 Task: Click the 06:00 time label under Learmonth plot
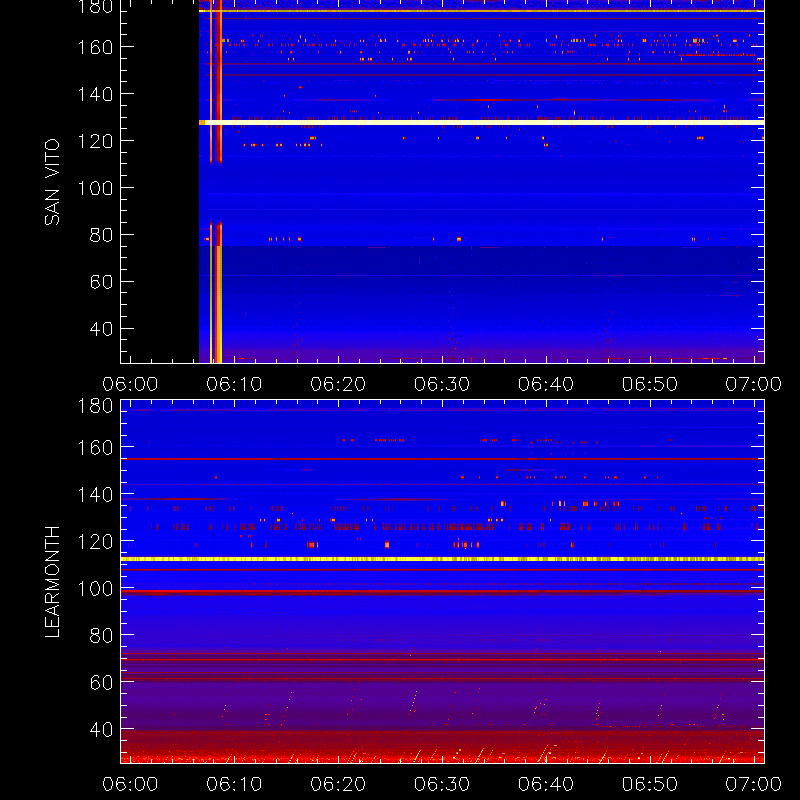(130, 784)
